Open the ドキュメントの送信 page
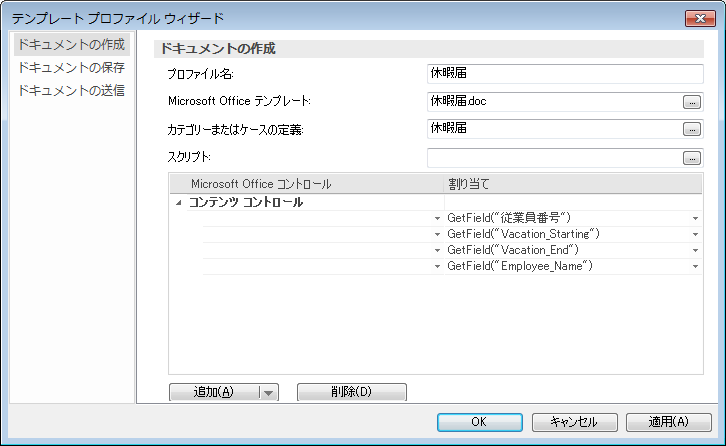 coord(71,90)
